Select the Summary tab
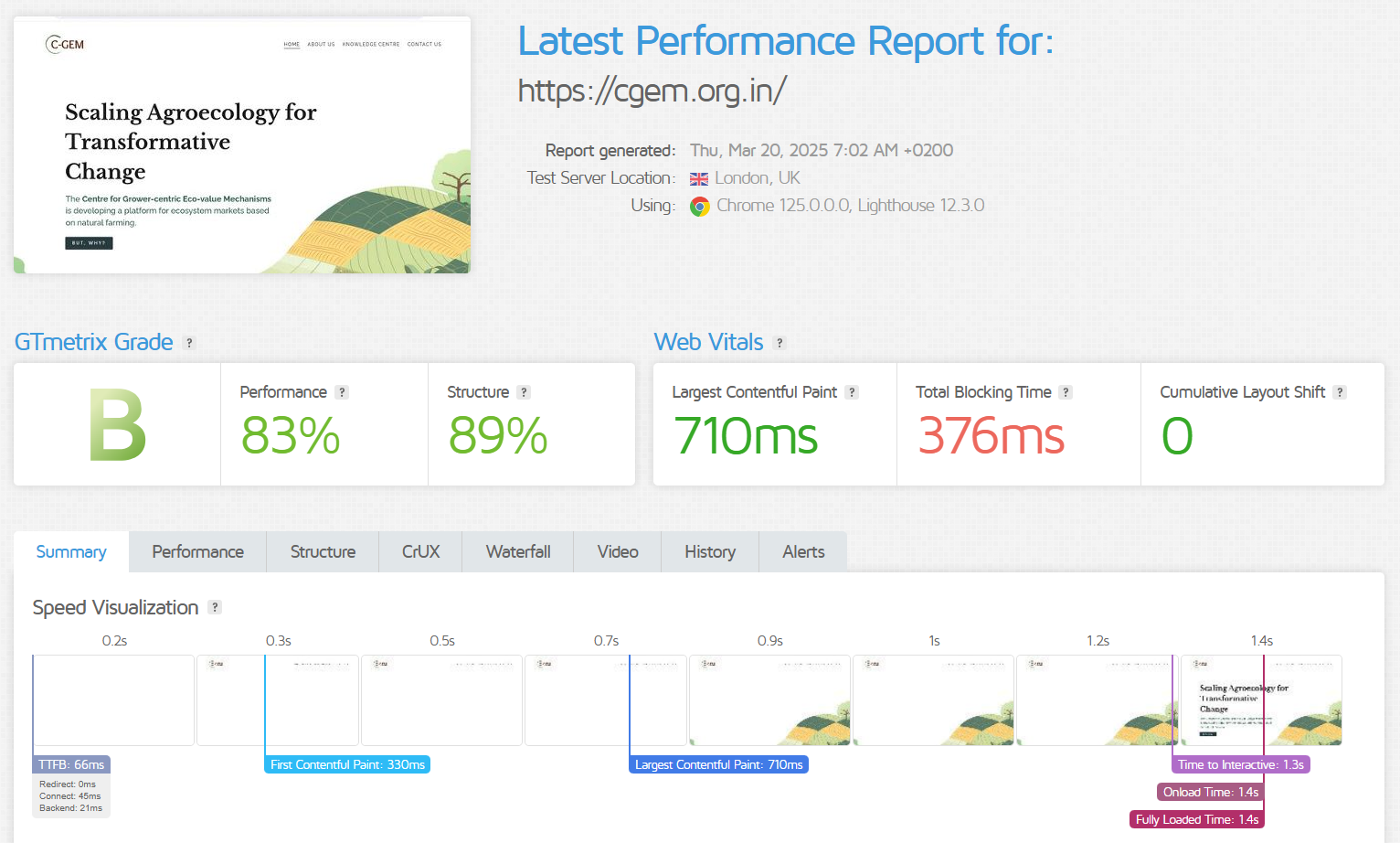The image size is (1400, 843). coord(71,551)
